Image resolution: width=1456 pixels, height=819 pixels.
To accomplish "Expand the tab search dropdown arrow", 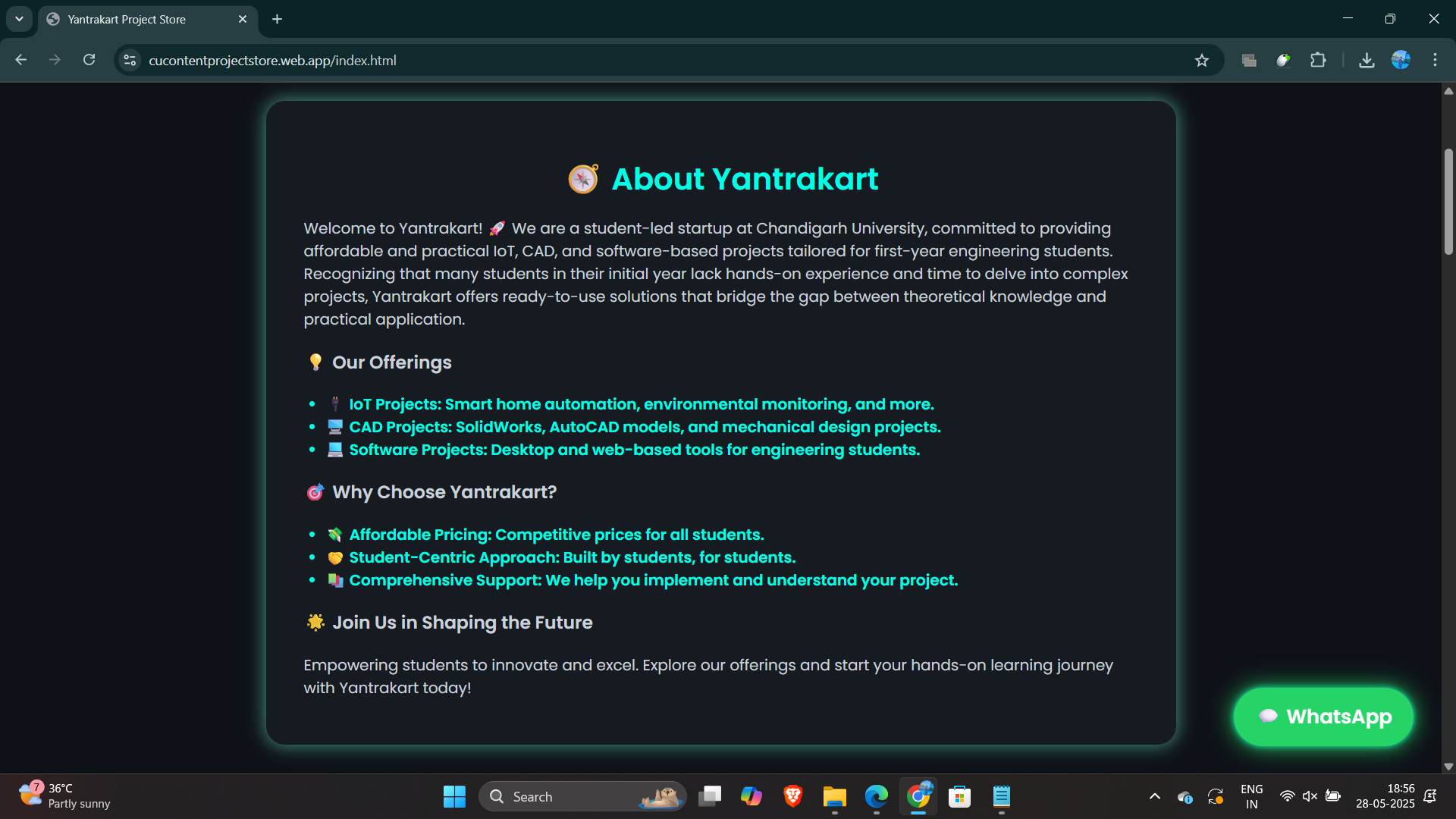I will [x=19, y=19].
